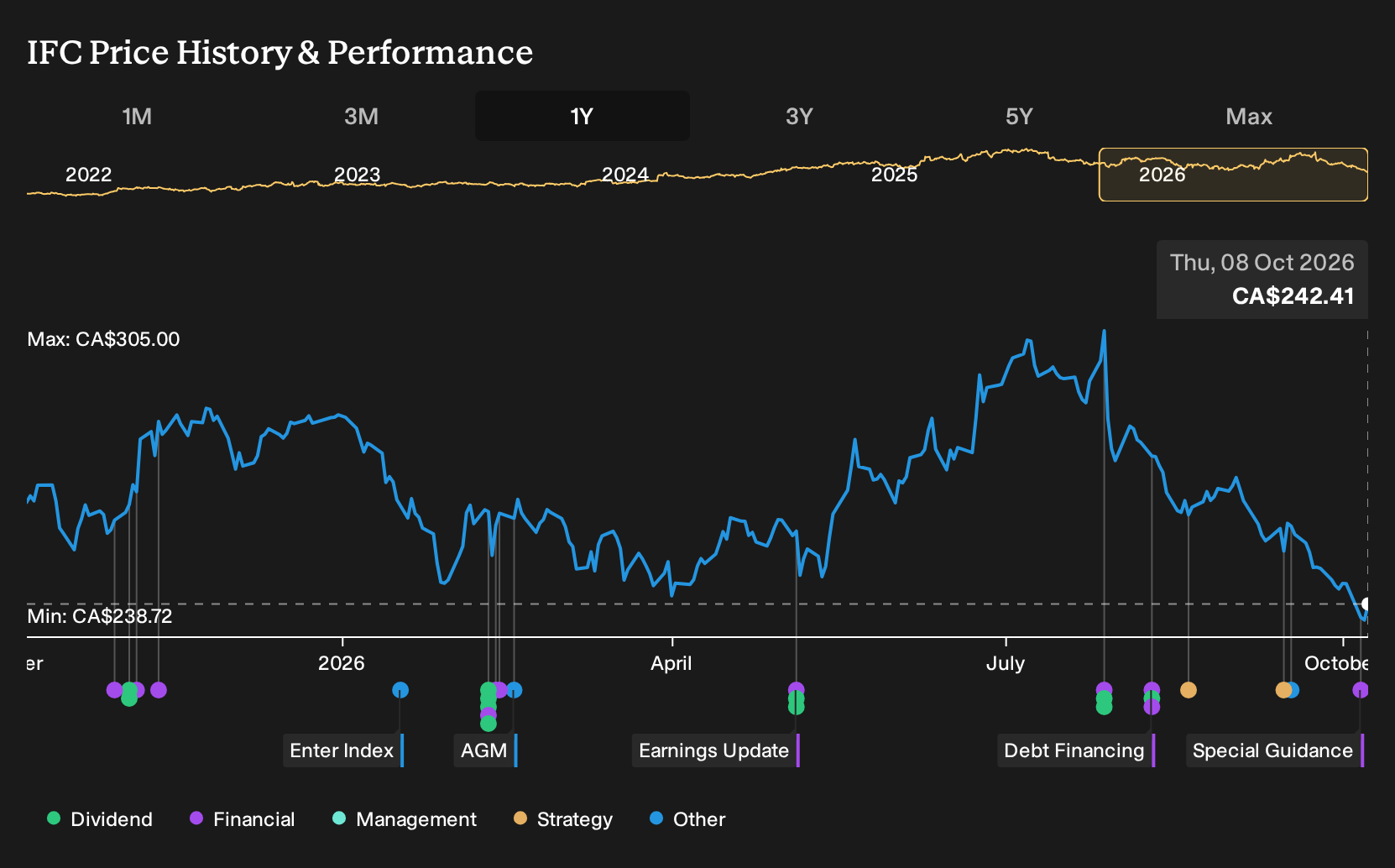Open the Enter Index event label
Viewport: 1395px width, 868px height.
(343, 750)
